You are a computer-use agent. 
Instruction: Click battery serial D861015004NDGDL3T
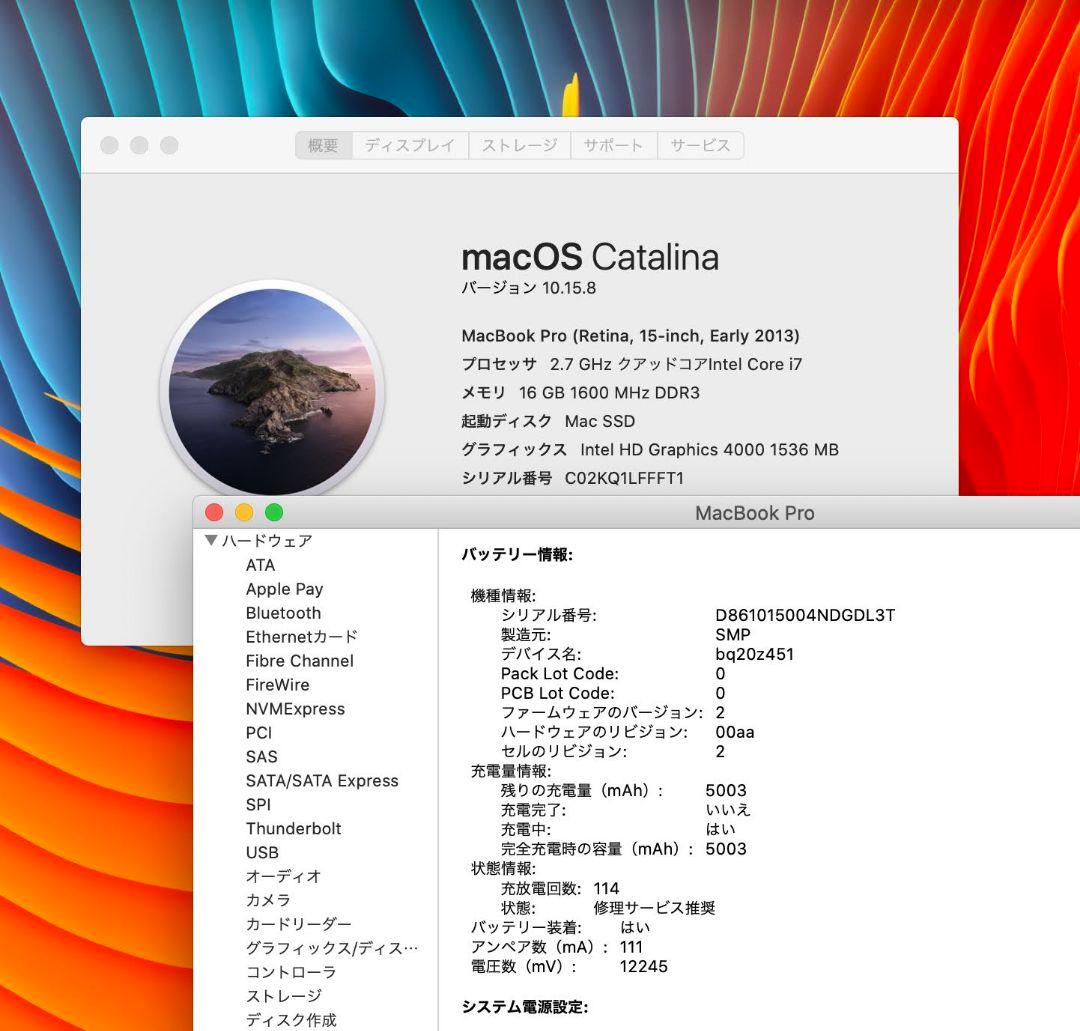805,615
